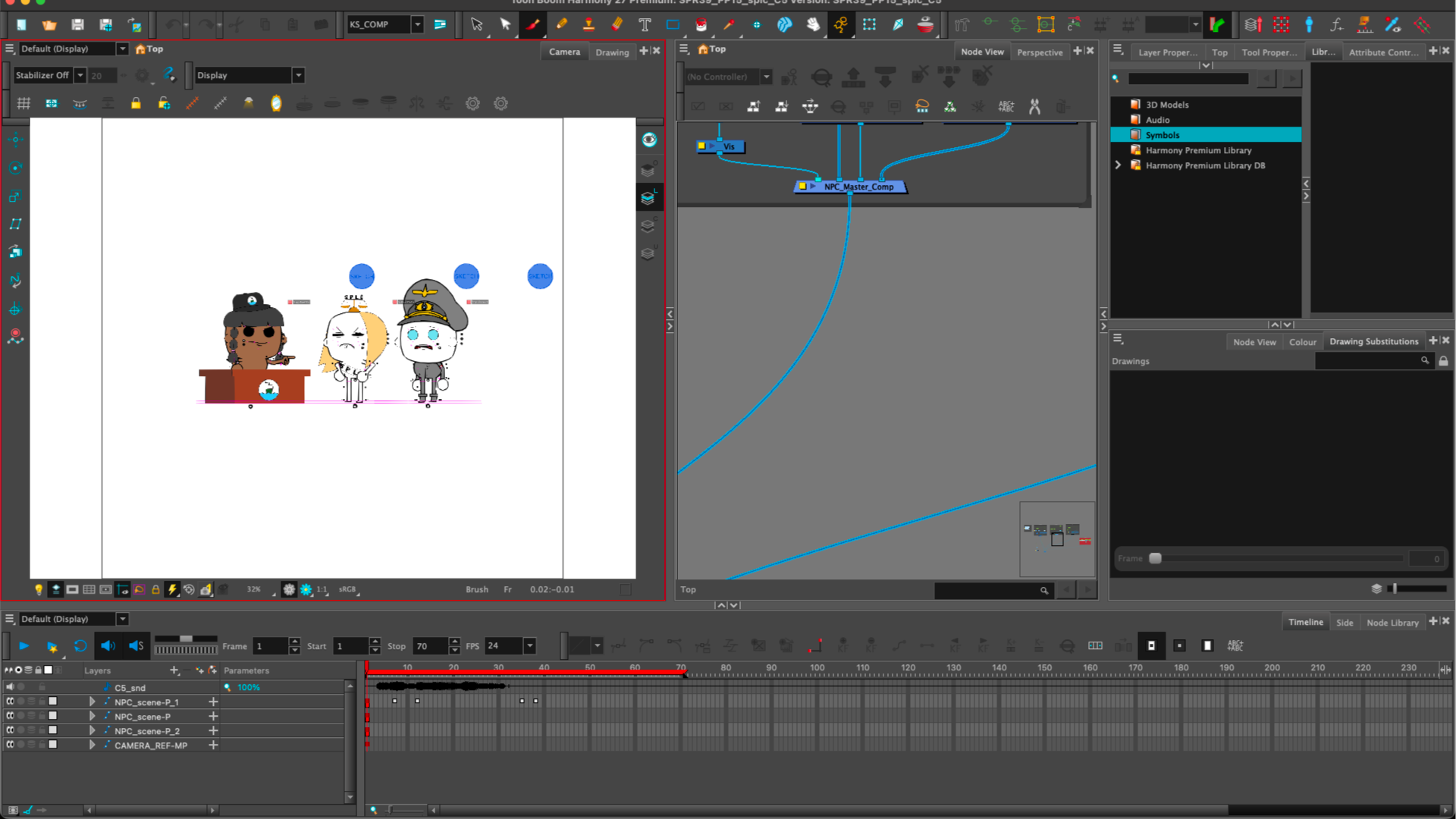Toggle loop playback button
The height and width of the screenshot is (819, 1456).
click(80, 646)
